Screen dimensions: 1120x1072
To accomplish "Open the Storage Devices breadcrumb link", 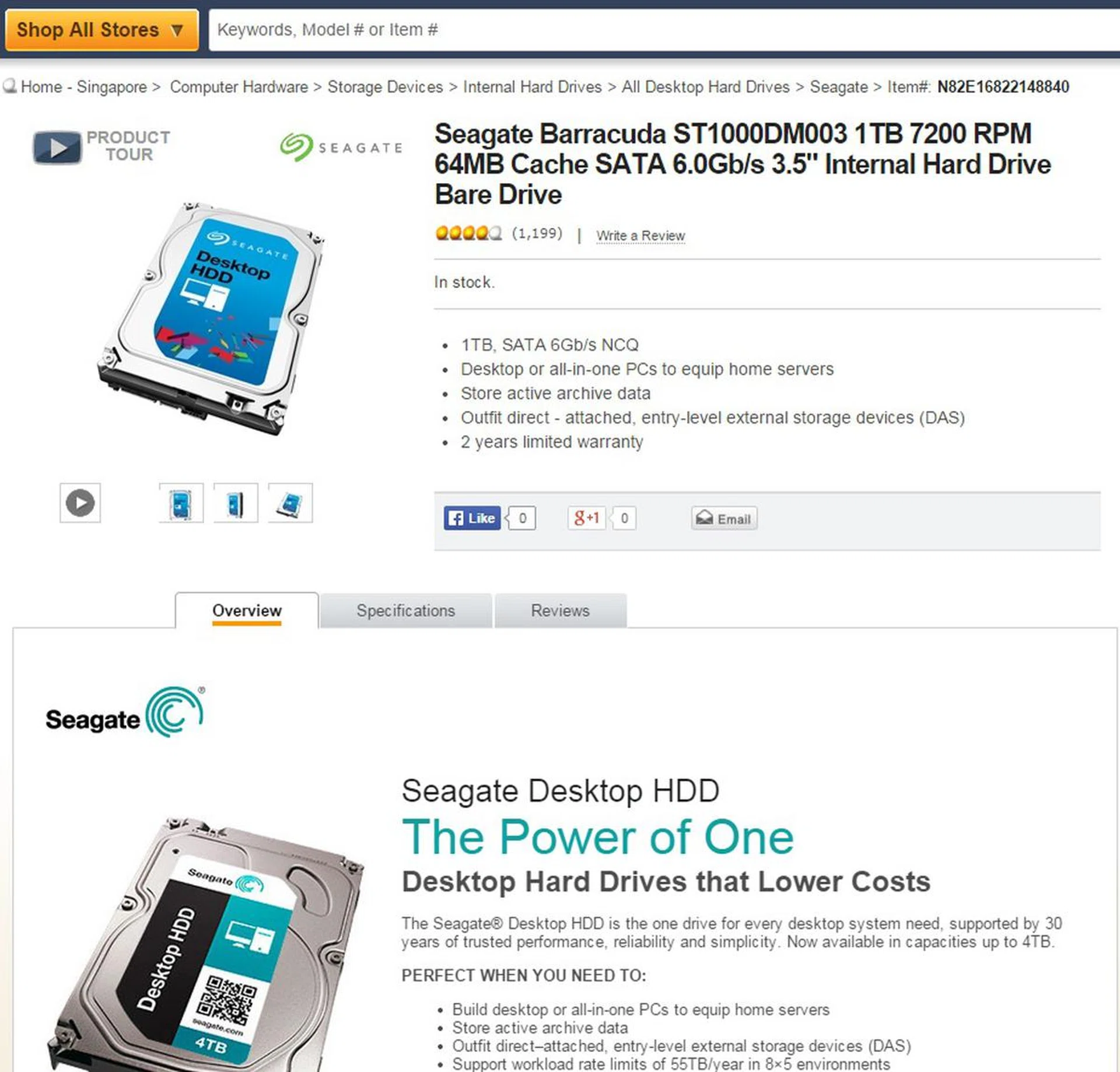I will coord(385,87).
